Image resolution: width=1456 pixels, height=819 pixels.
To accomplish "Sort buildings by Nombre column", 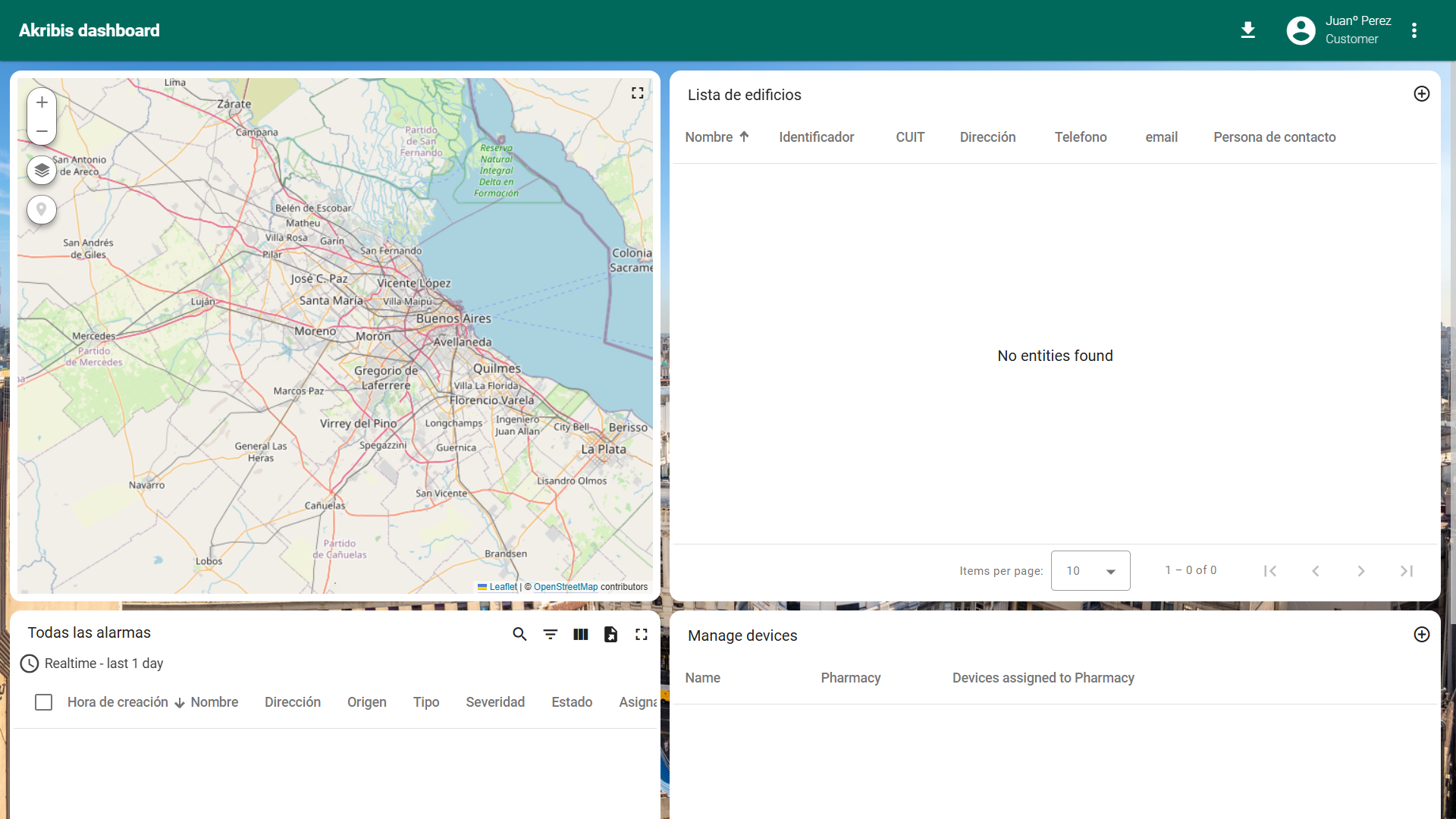I will (x=709, y=137).
